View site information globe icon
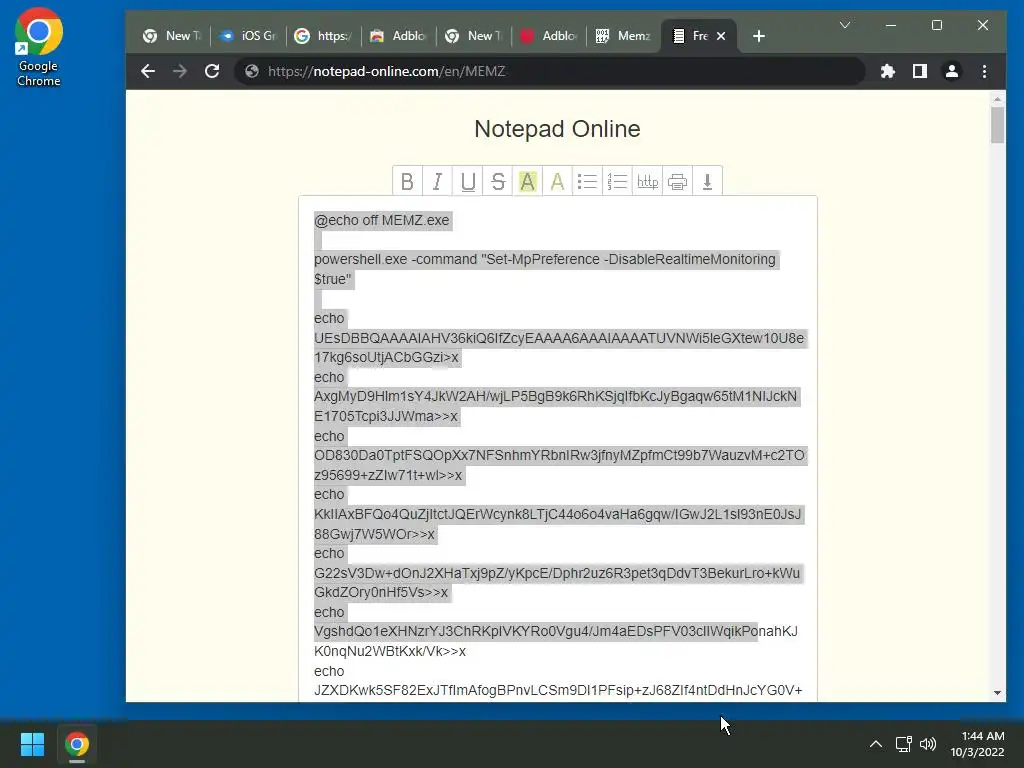 [251, 71]
